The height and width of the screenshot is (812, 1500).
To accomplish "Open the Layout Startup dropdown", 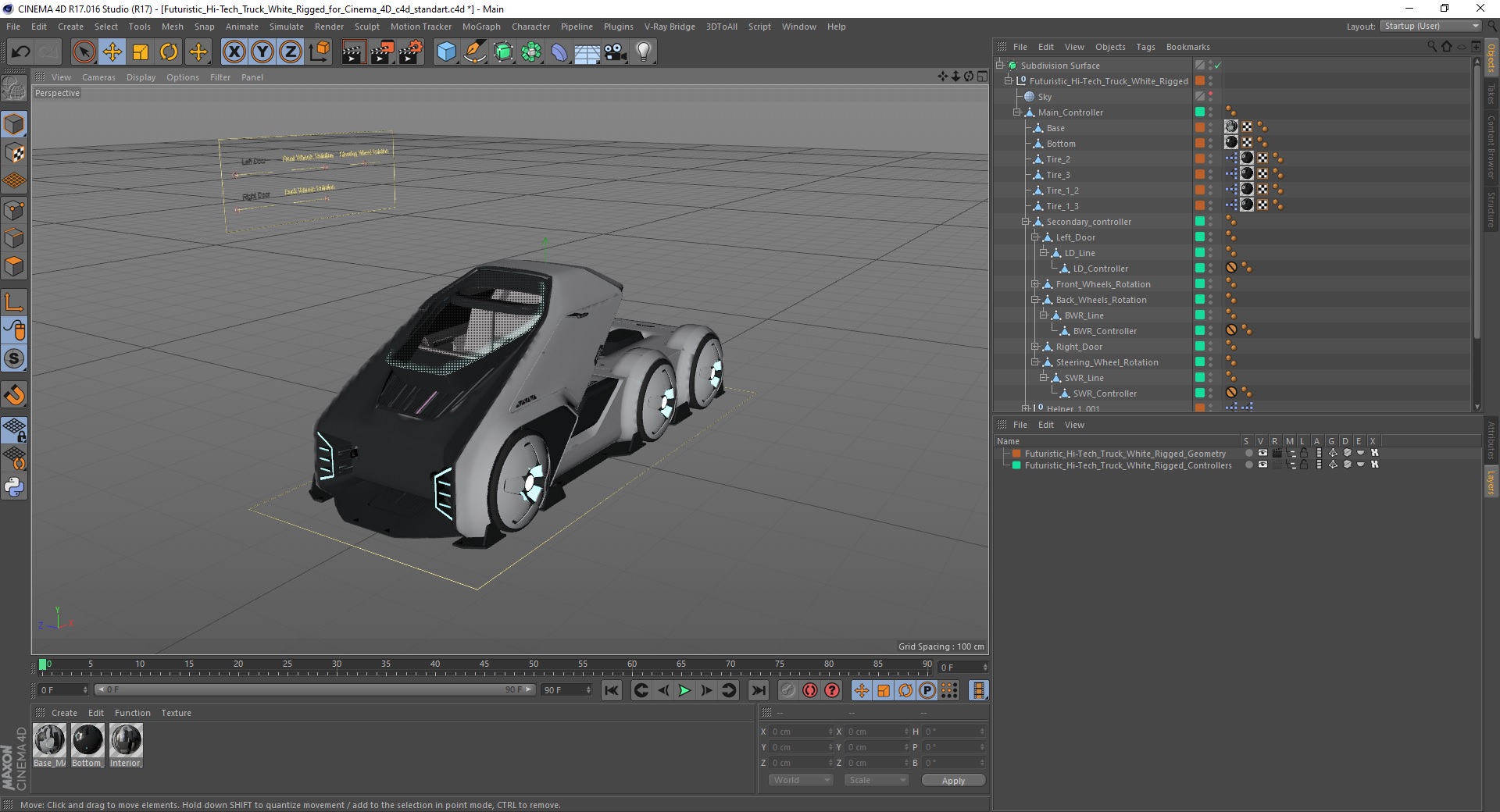I will coord(1430,26).
